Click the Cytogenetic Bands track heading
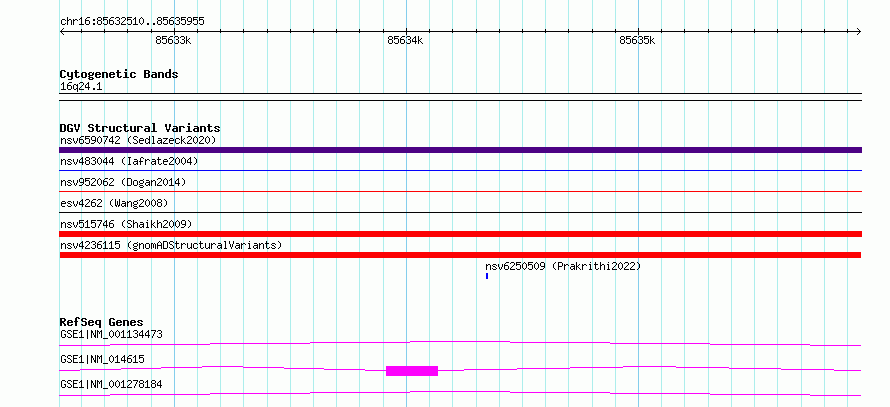Image resolution: width=890 pixels, height=407 pixels. tap(119, 74)
